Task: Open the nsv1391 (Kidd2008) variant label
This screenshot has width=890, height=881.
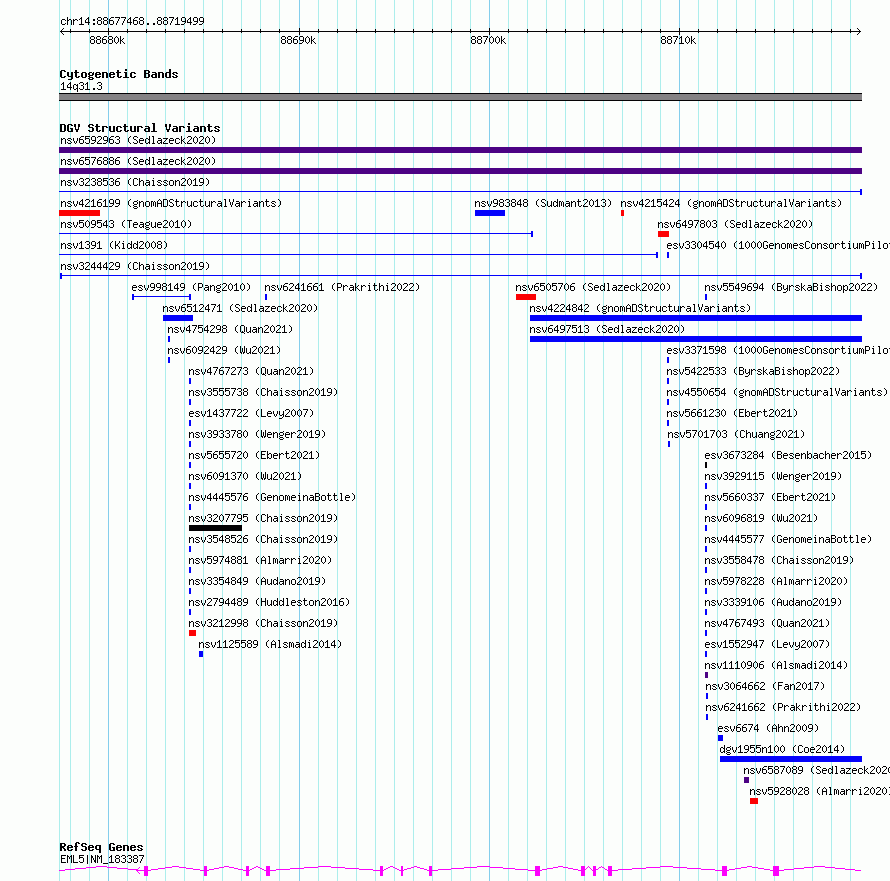Action: [114, 245]
